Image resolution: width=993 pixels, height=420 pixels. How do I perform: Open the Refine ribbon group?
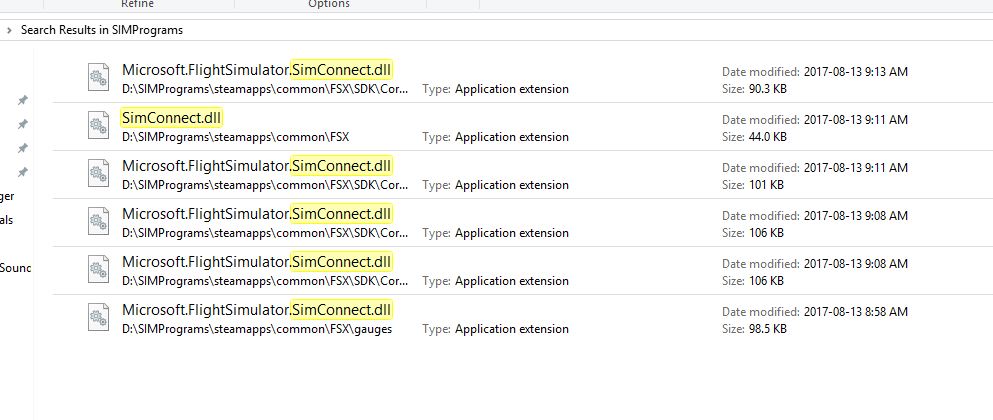pyautogui.click(x=137, y=4)
